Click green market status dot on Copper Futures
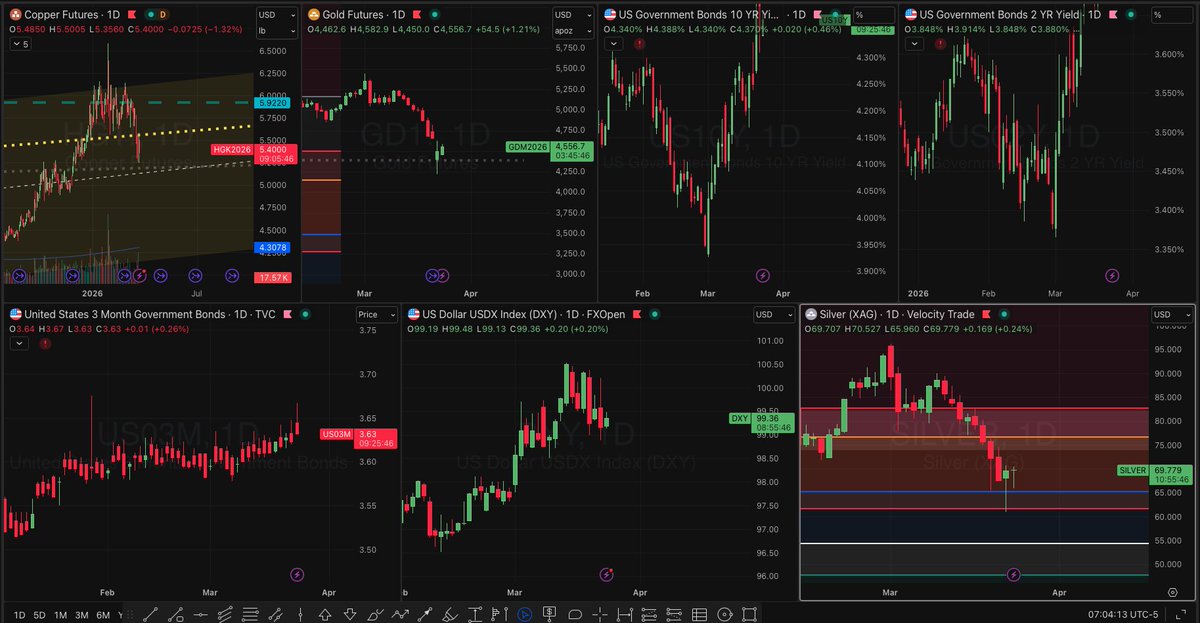The image size is (1200, 623). point(150,15)
